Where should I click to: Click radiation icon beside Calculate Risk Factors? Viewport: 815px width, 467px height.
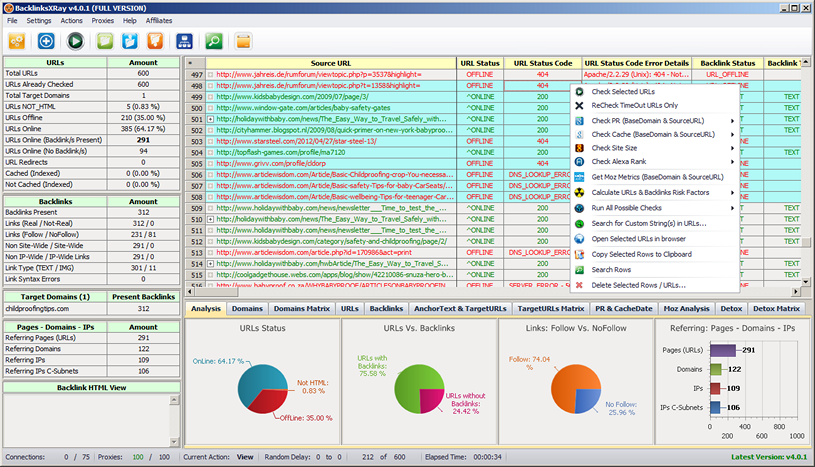click(x=580, y=192)
